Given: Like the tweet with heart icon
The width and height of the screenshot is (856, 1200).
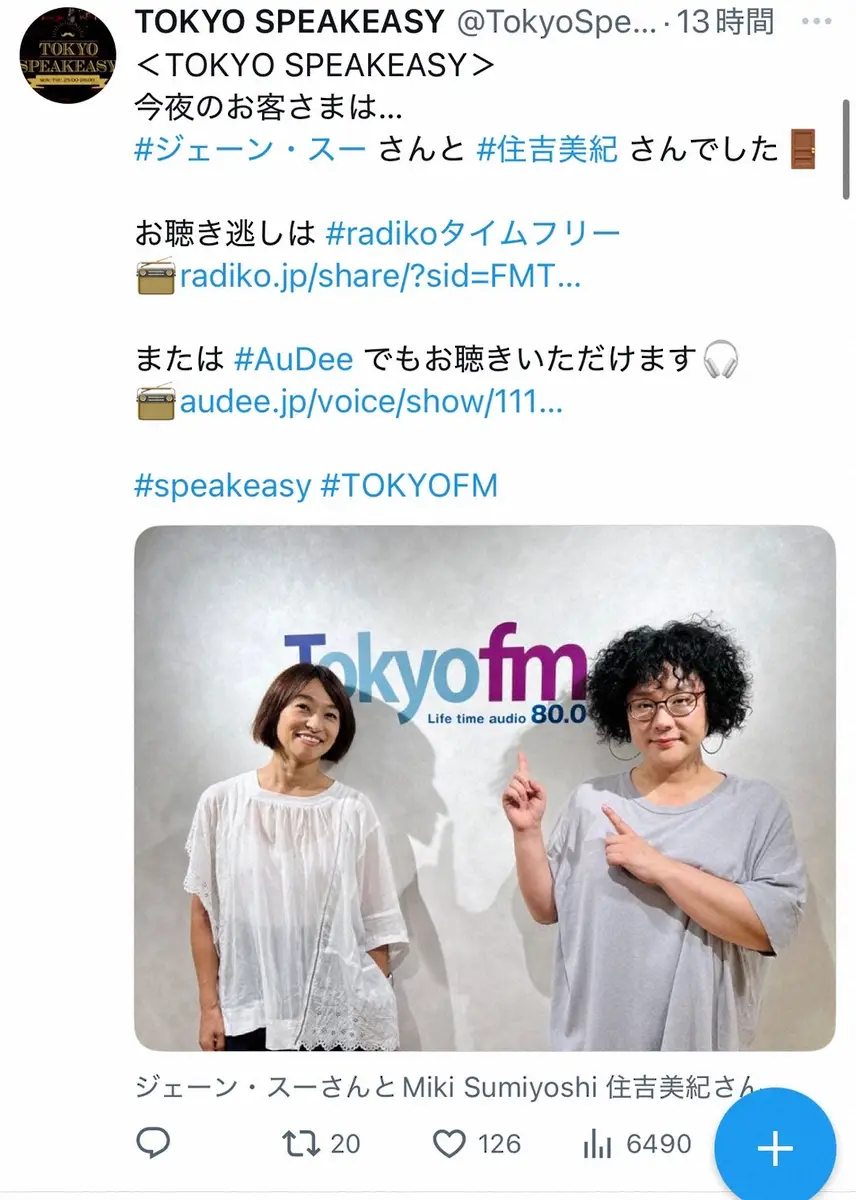Looking at the screenshot, I should [451, 1143].
